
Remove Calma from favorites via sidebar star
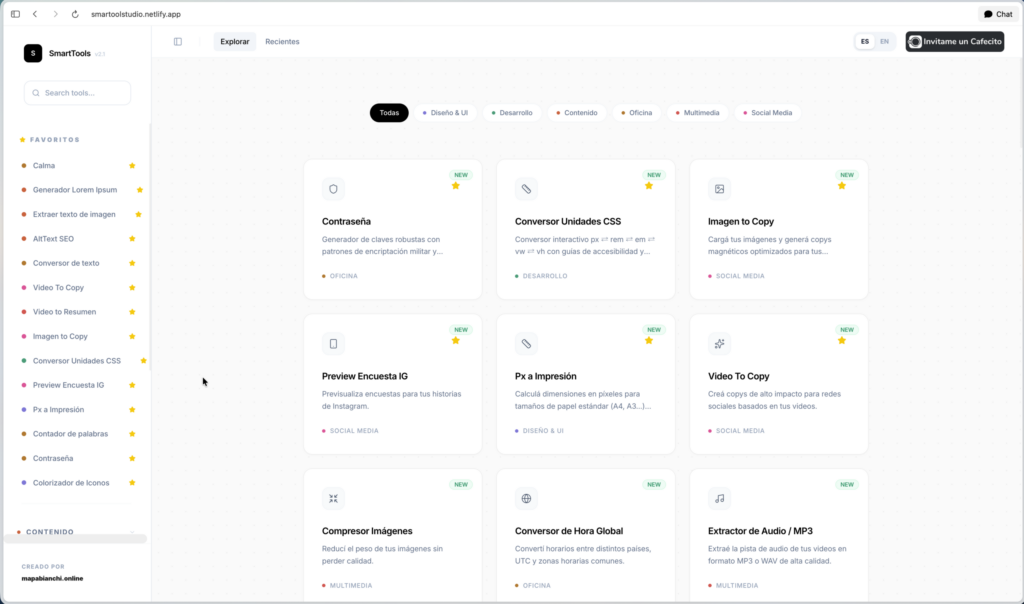(x=132, y=166)
